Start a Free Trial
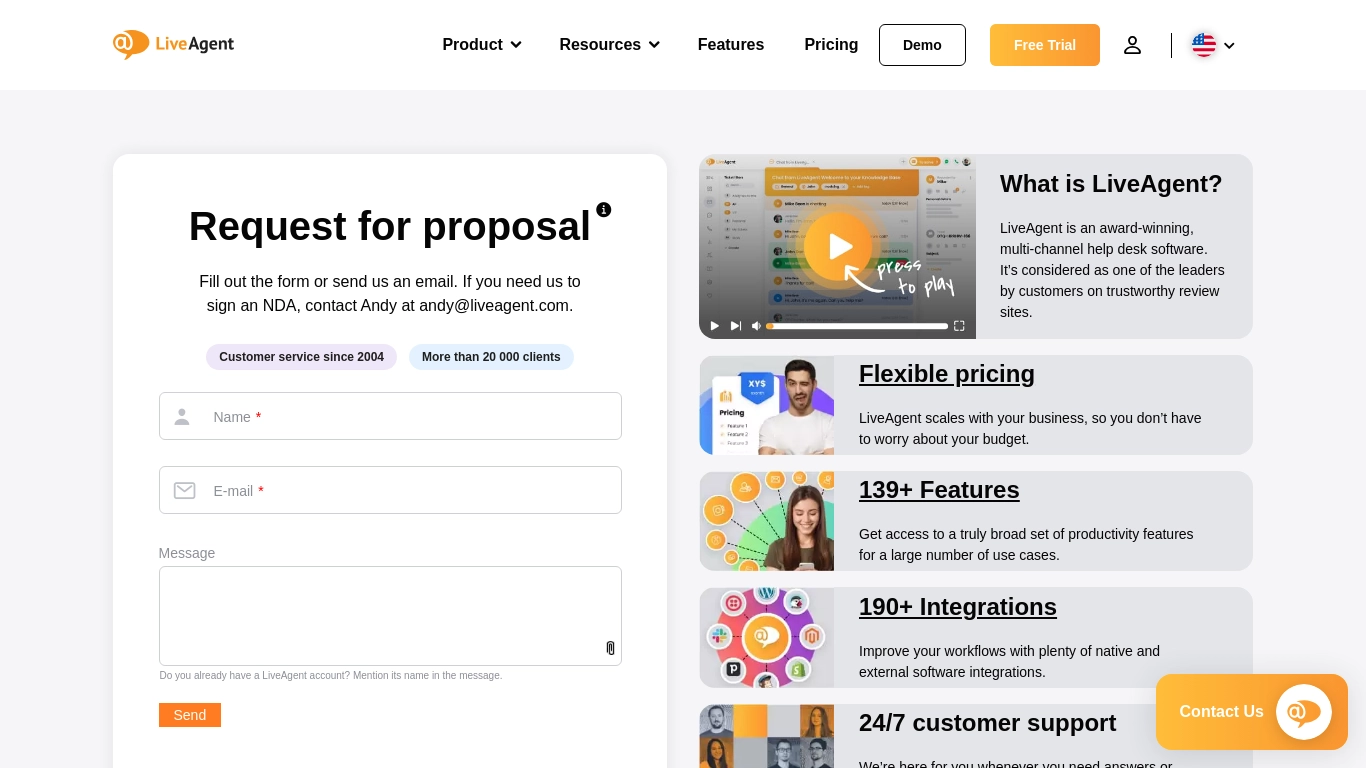The height and width of the screenshot is (768, 1366). 1044,44
